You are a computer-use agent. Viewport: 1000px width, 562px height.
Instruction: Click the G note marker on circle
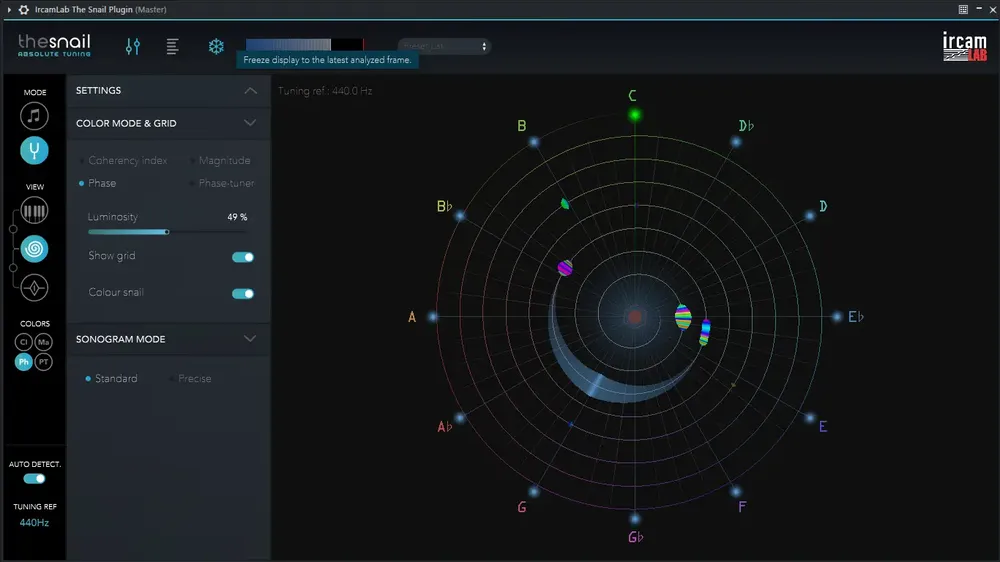click(534, 491)
